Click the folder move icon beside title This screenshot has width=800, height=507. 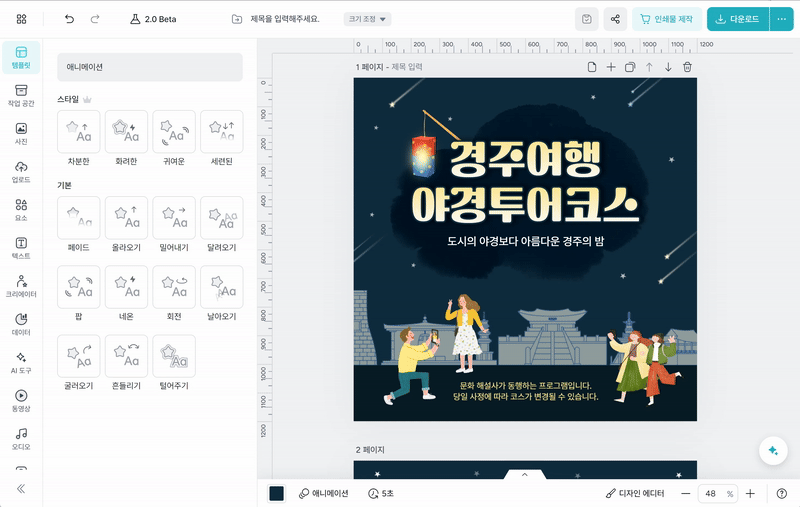pyautogui.click(x=237, y=19)
